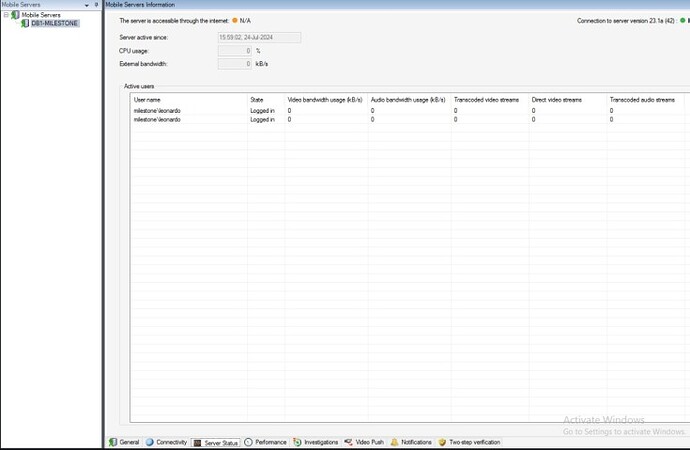Click the Video bandwidth usage column header
The width and height of the screenshot is (690, 450).
pyautogui.click(x=326, y=100)
